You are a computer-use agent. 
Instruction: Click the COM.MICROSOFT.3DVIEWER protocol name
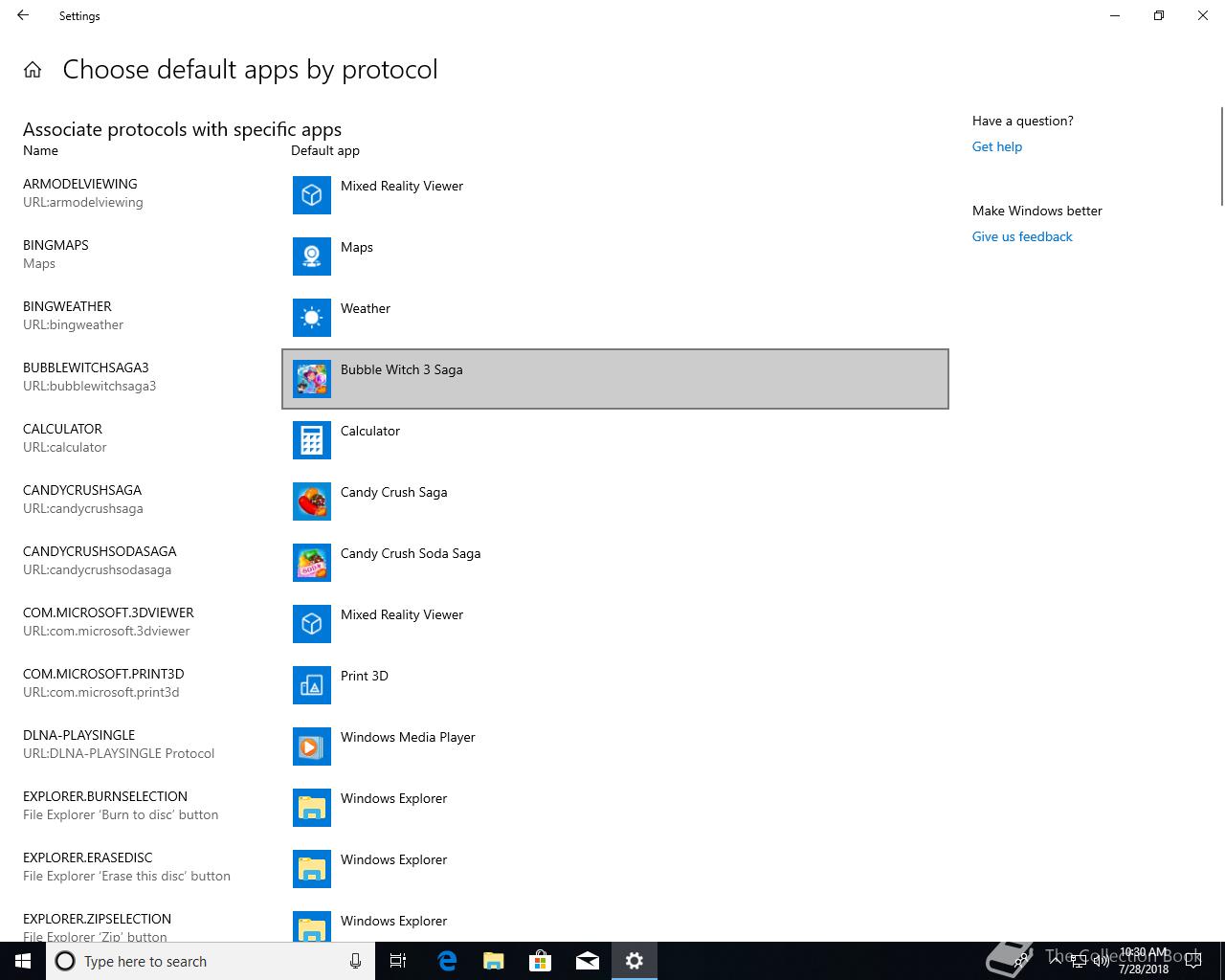coord(108,612)
